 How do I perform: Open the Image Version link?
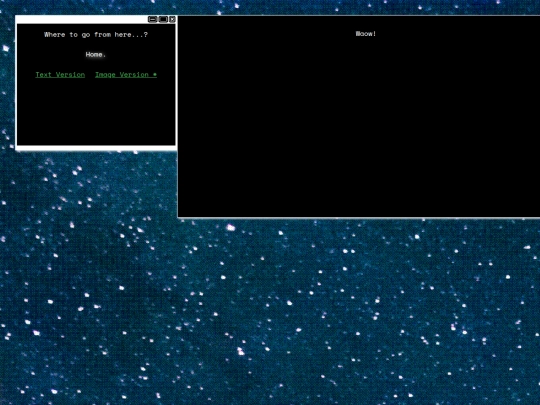click(x=126, y=75)
